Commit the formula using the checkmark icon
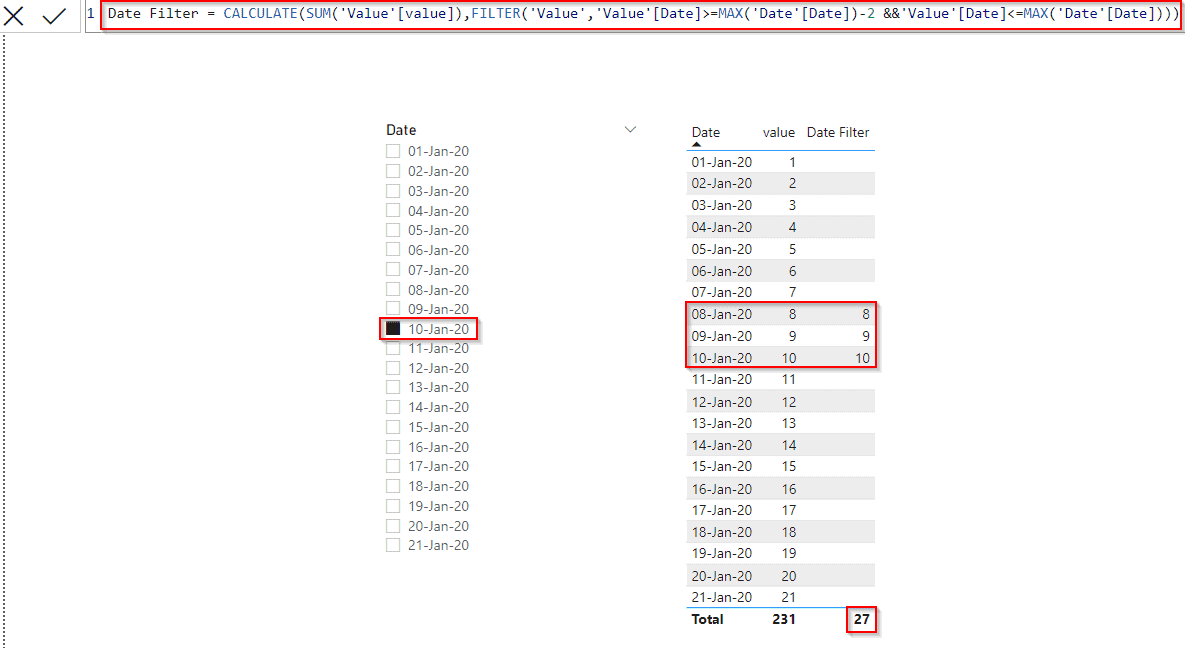Image resolution: width=1185 pixels, height=648 pixels. 54,16
